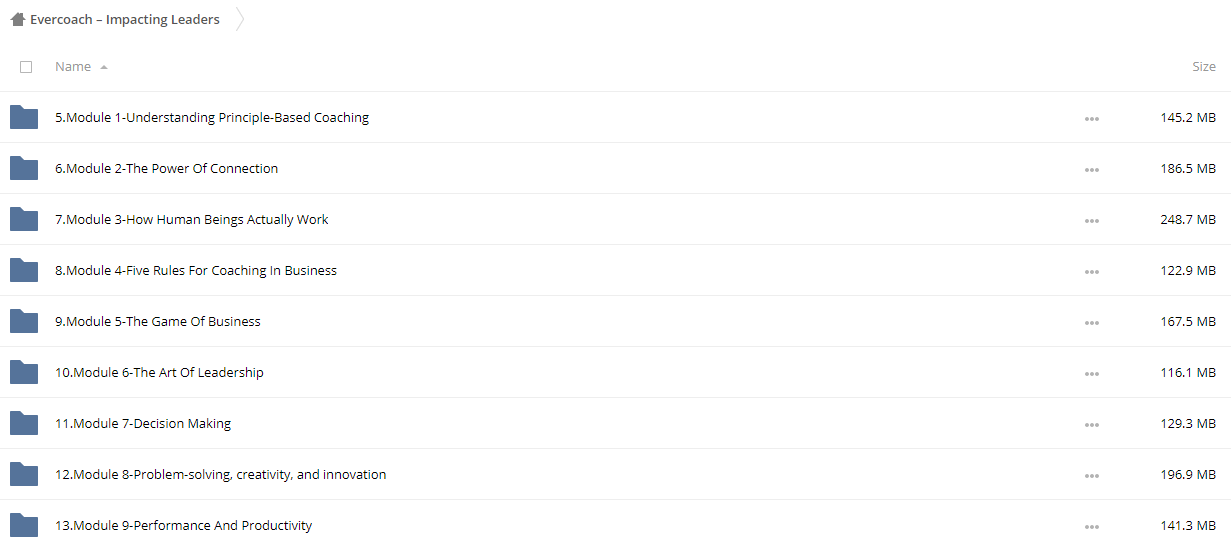Open folder icon for Module 2-The Power Of Connection
Image resolution: width=1231 pixels, height=548 pixels.
pos(24,168)
